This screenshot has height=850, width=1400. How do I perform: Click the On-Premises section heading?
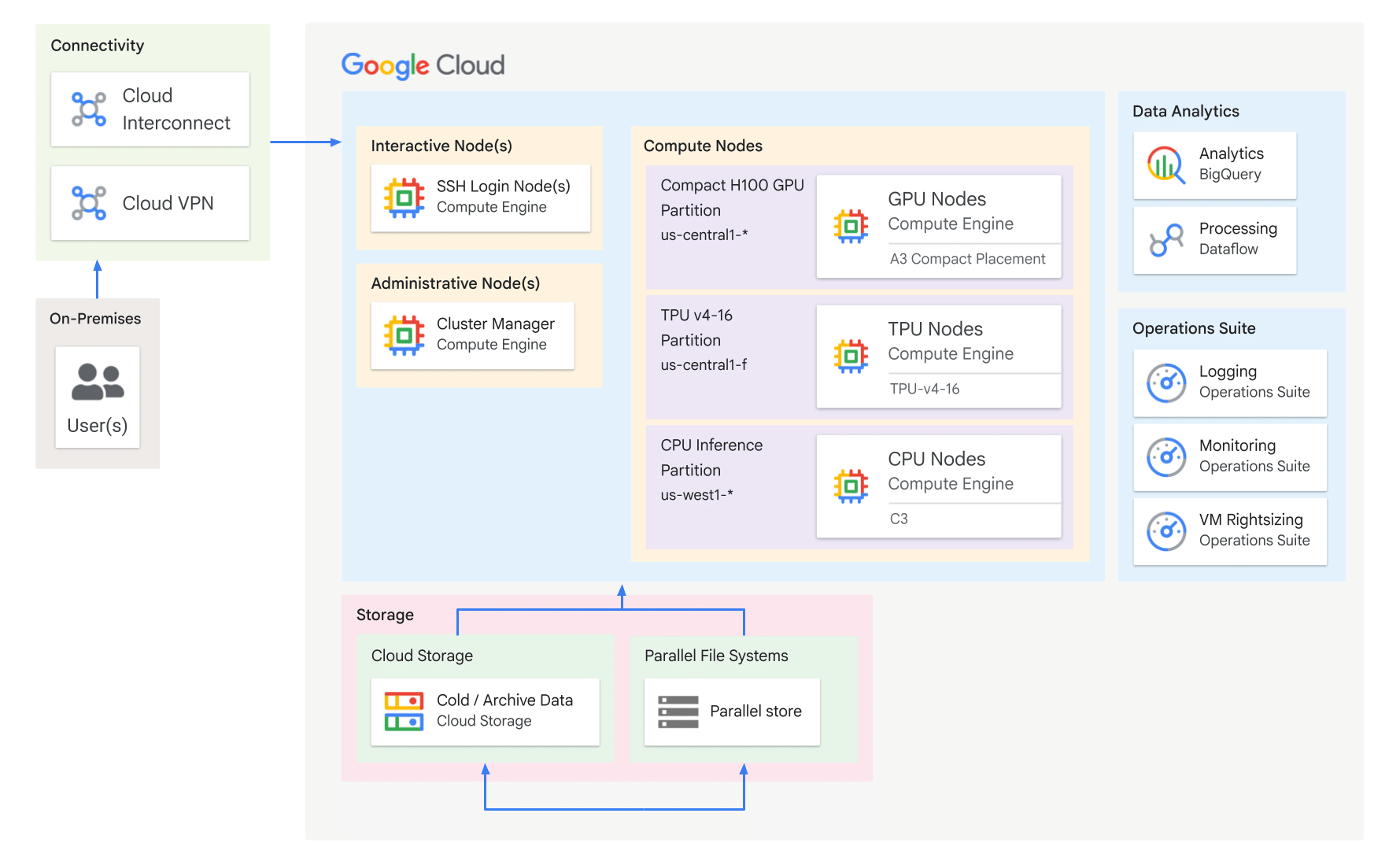(95, 319)
